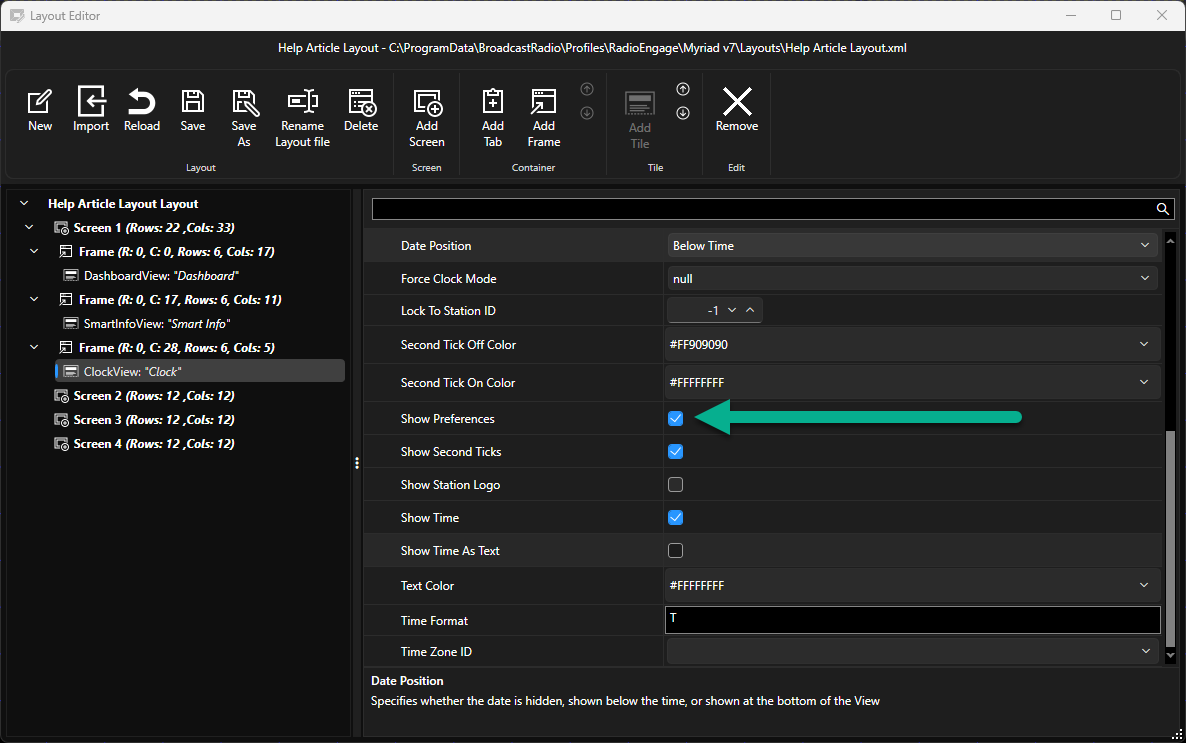
Task: Enable the Show Station Logo checkbox
Action: [675, 484]
